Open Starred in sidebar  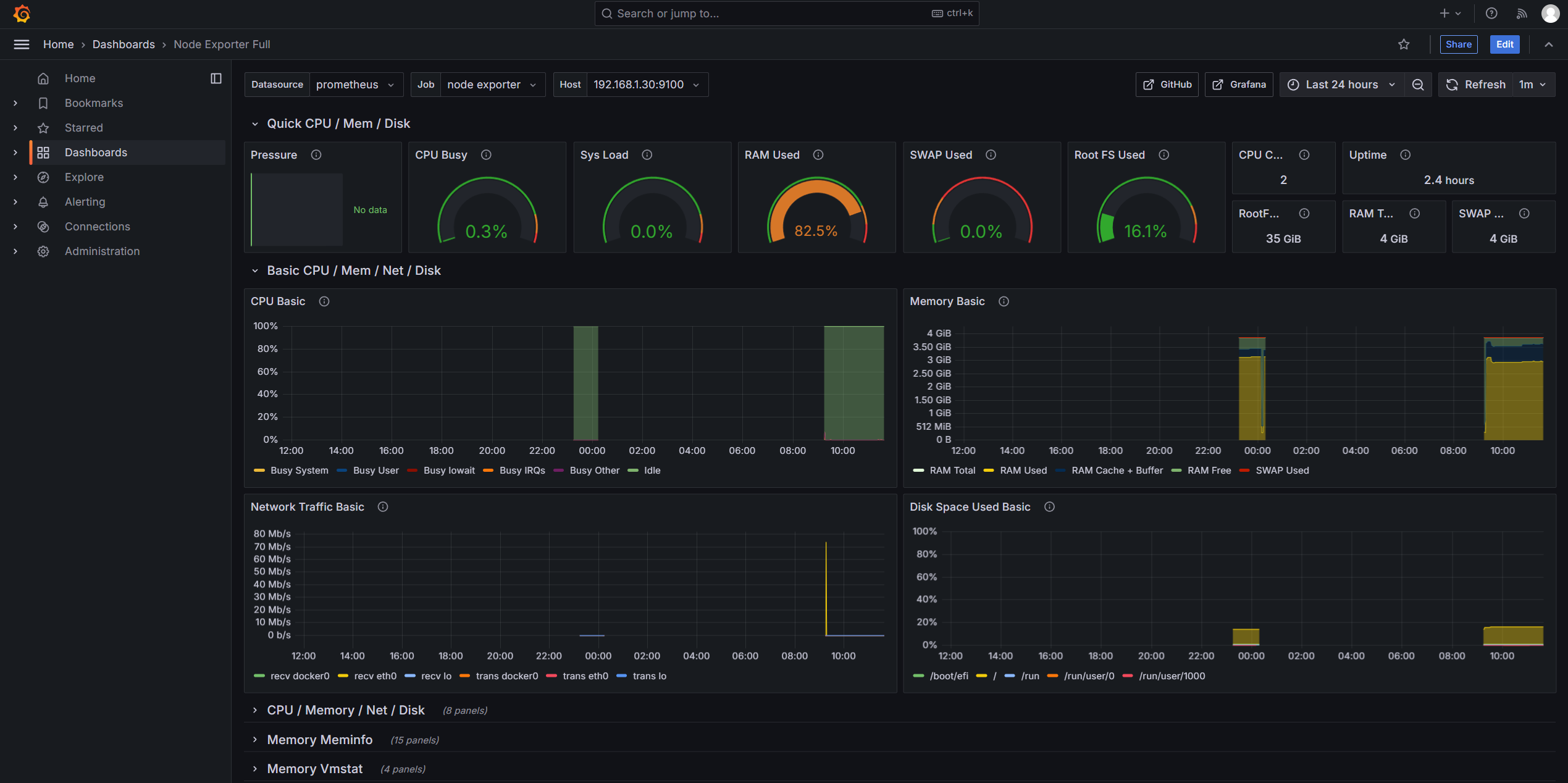[83, 128]
